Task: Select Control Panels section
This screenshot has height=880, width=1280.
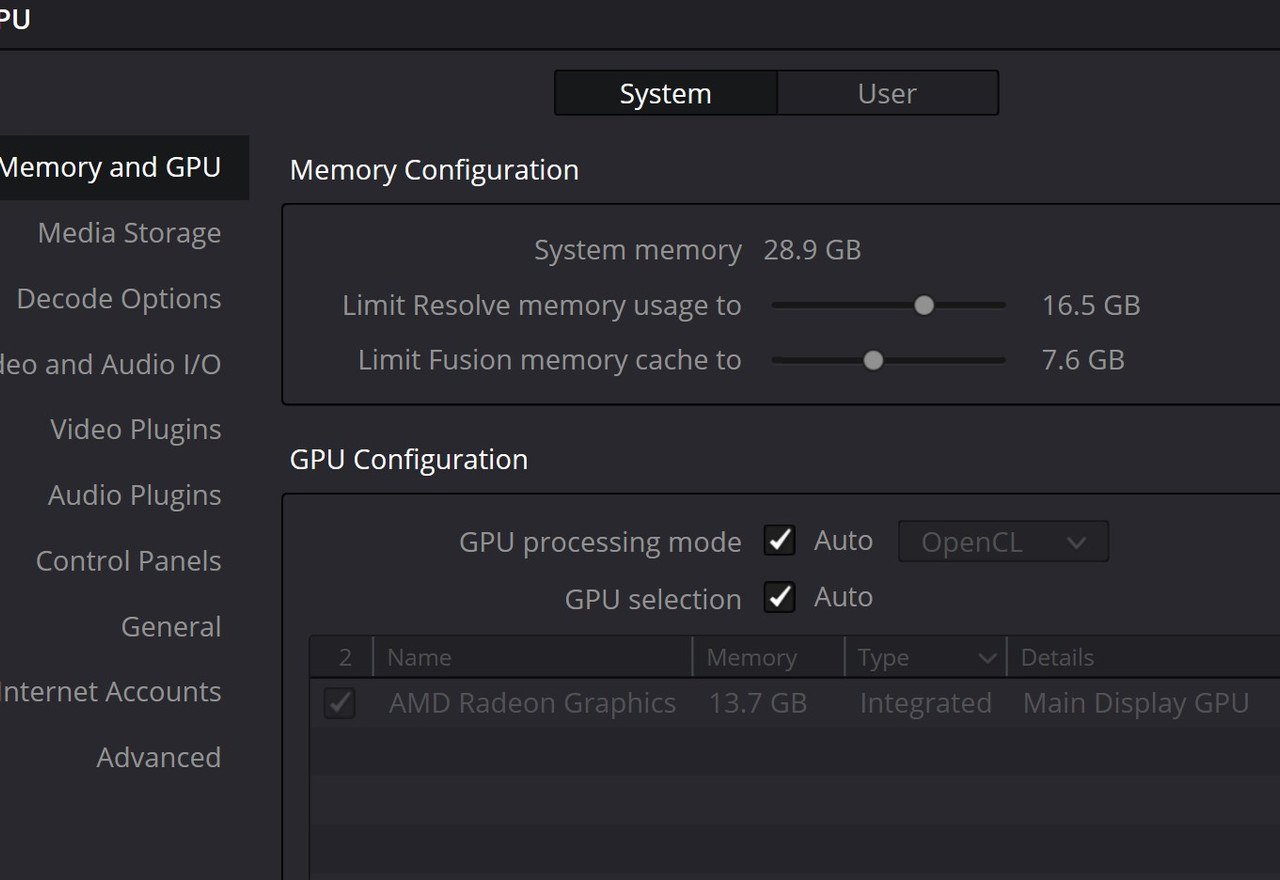Action: coord(128,561)
